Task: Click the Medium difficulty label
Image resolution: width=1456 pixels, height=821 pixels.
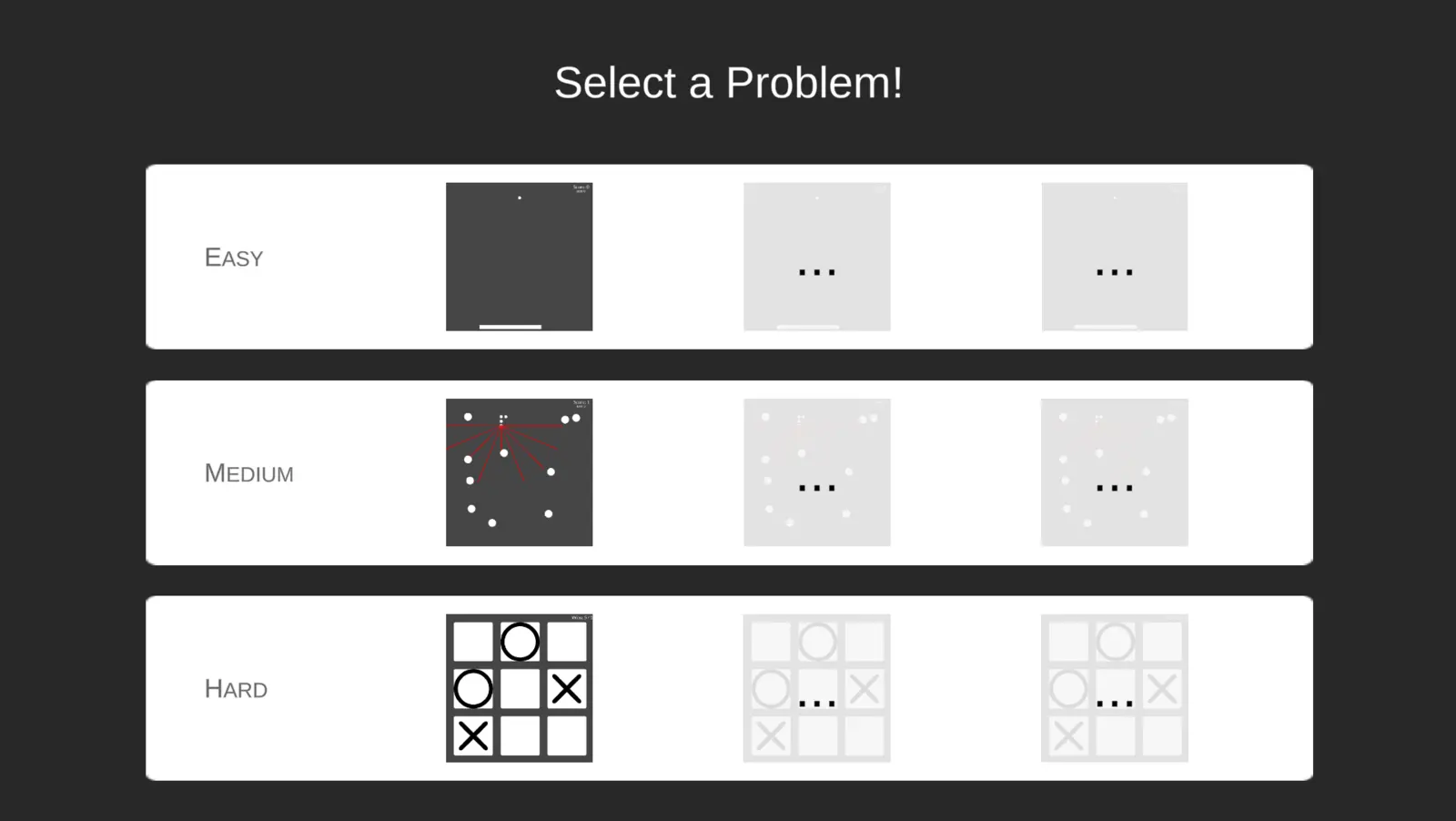Action: click(x=248, y=473)
